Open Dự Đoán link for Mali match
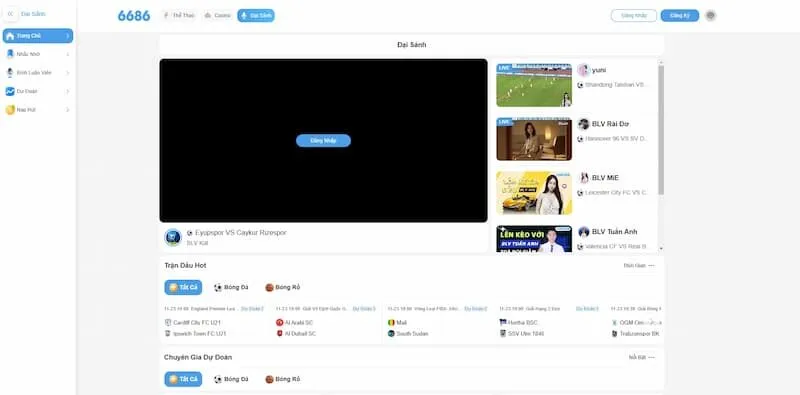 coord(476,309)
